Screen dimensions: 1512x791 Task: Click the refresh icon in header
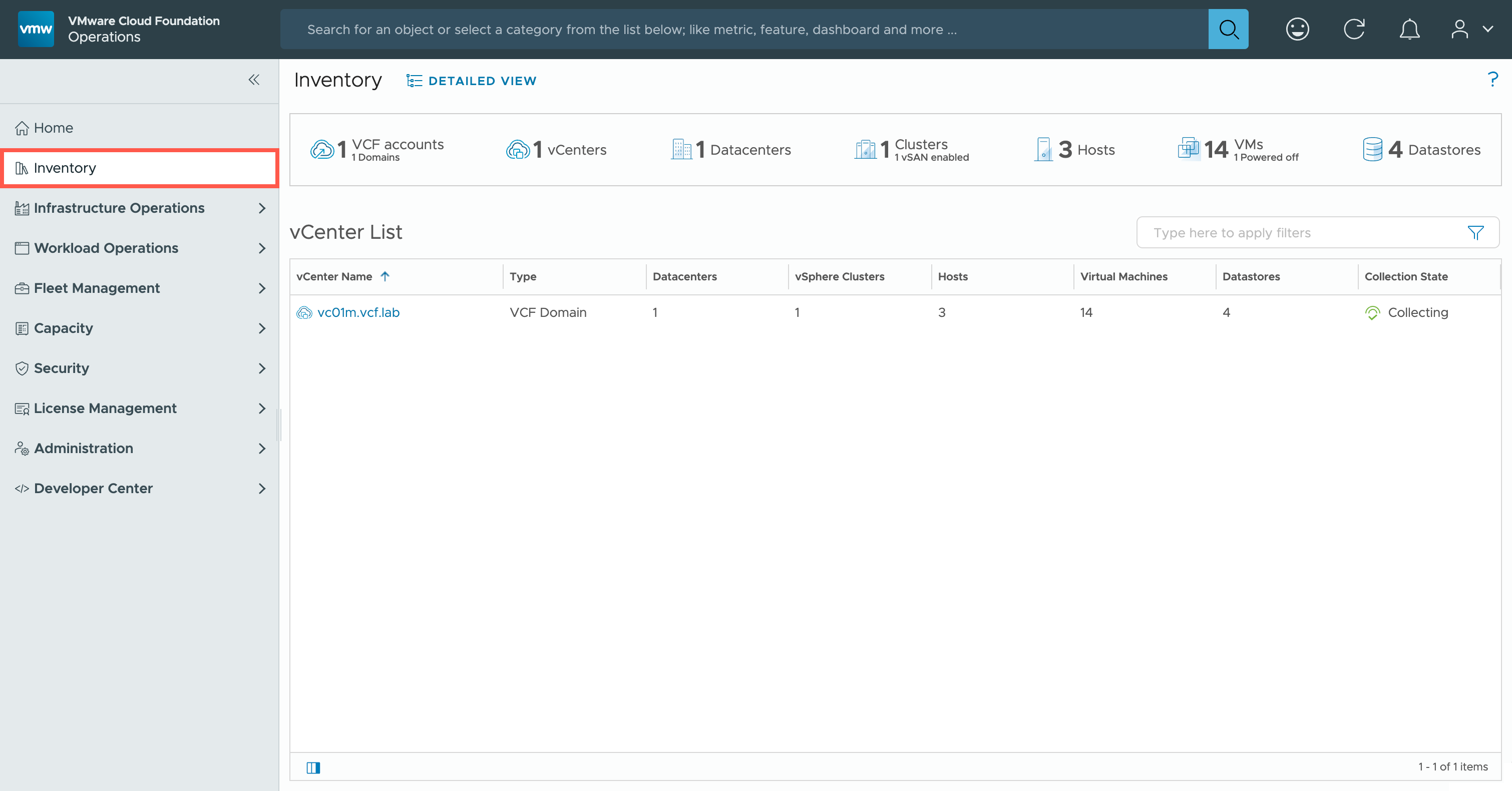(x=1354, y=30)
